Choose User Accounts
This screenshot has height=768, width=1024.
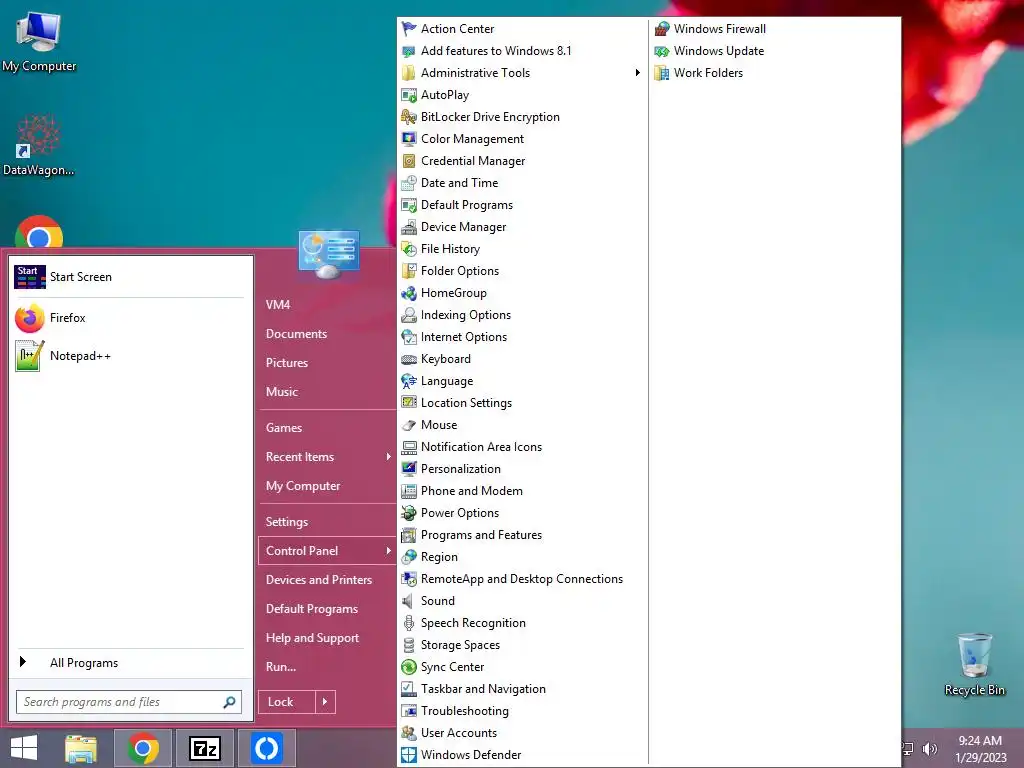click(x=459, y=733)
